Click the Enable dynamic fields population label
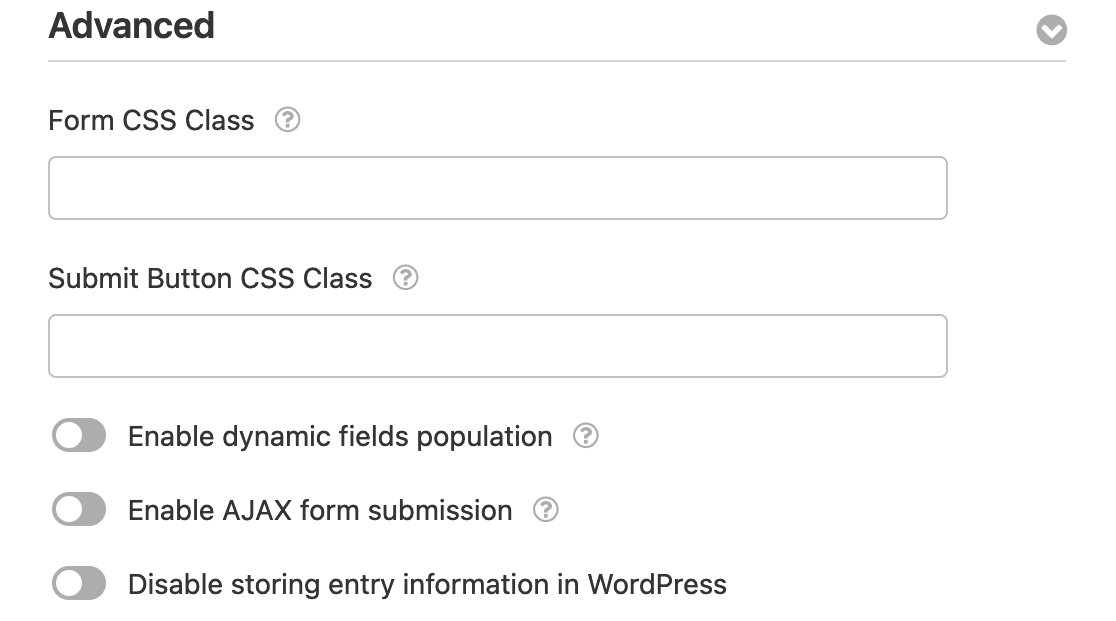Image resolution: width=1116 pixels, height=621 pixels. tap(340, 437)
